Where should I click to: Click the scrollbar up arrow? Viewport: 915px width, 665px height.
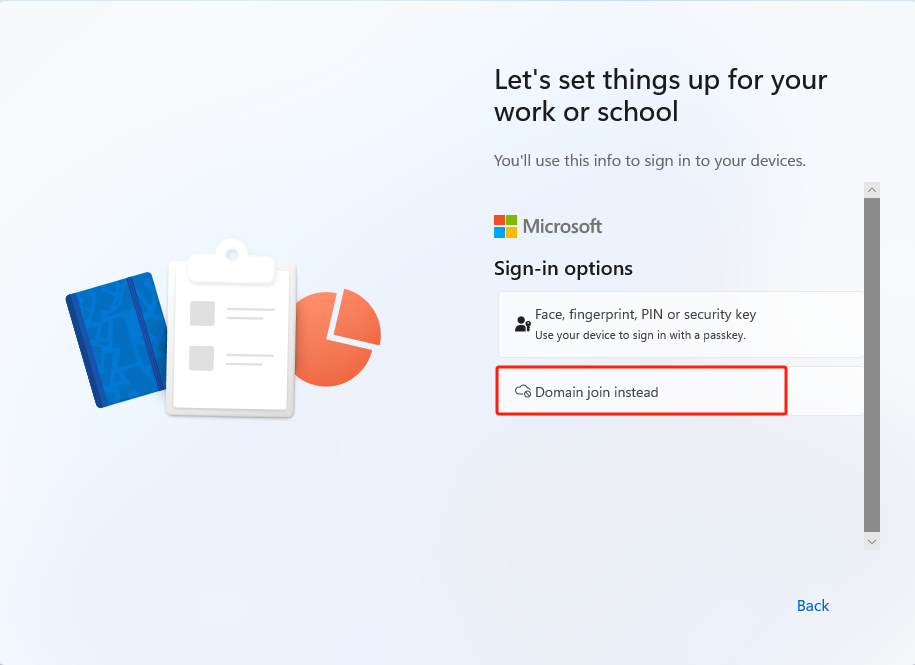pos(872,190)
